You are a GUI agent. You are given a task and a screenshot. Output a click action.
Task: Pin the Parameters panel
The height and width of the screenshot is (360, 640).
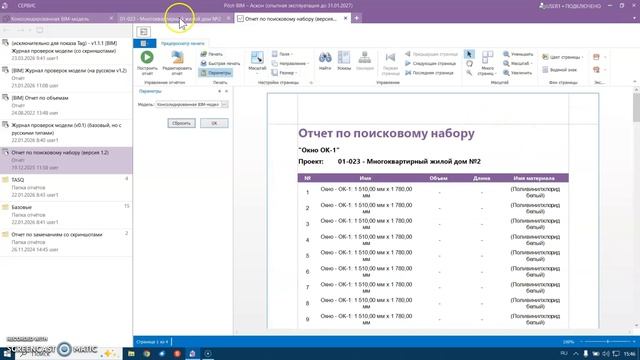click(x=219, y=91)
